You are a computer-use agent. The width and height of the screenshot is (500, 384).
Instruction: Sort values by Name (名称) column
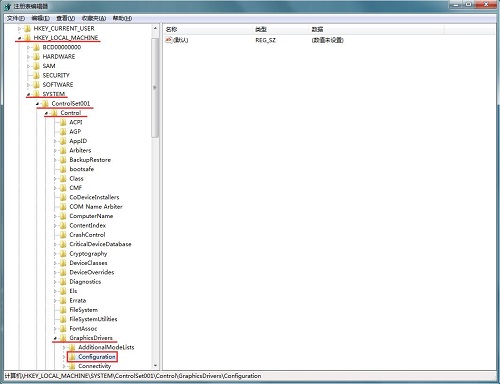208,29
